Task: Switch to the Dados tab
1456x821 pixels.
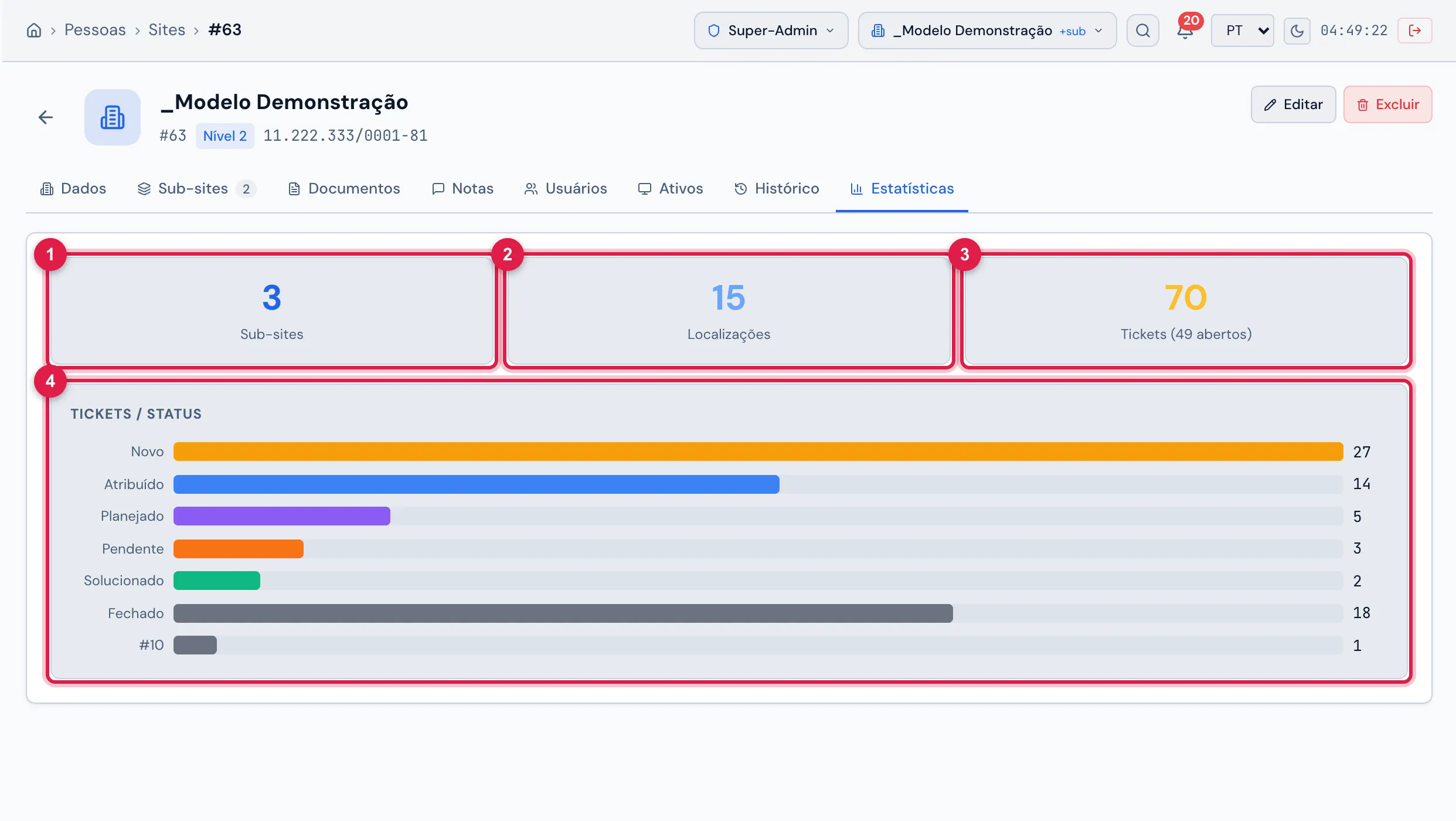Action: point(73,189)
